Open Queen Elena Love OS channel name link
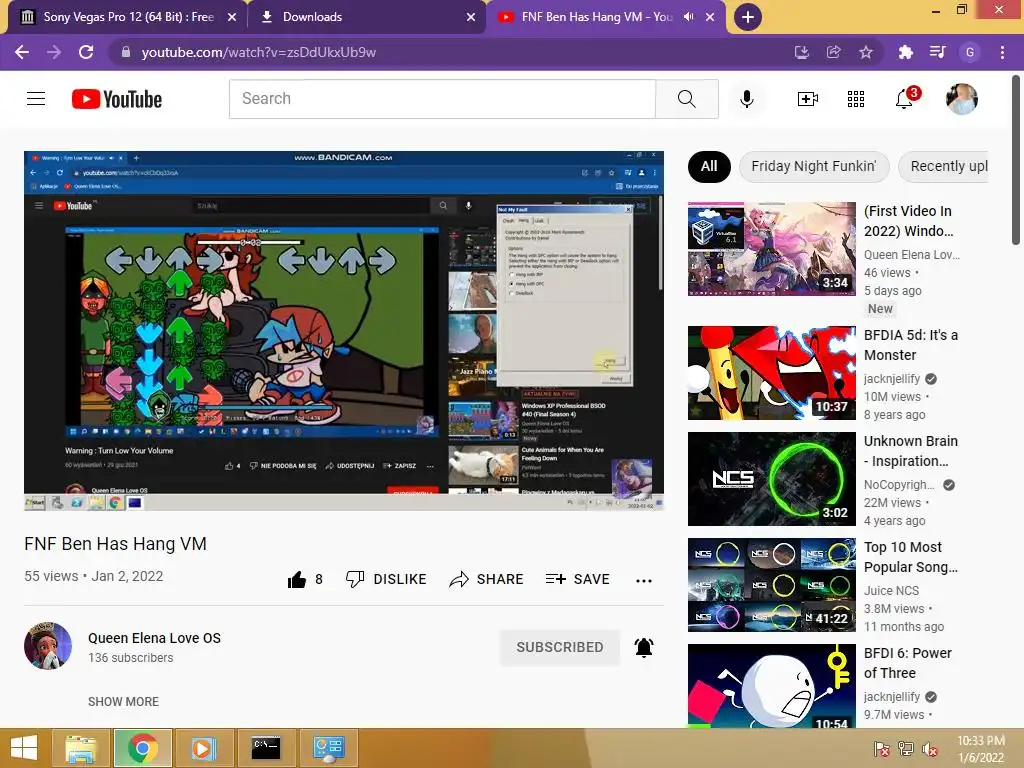Viewport: 1024px width, 768px height. (x=154, y=638)
